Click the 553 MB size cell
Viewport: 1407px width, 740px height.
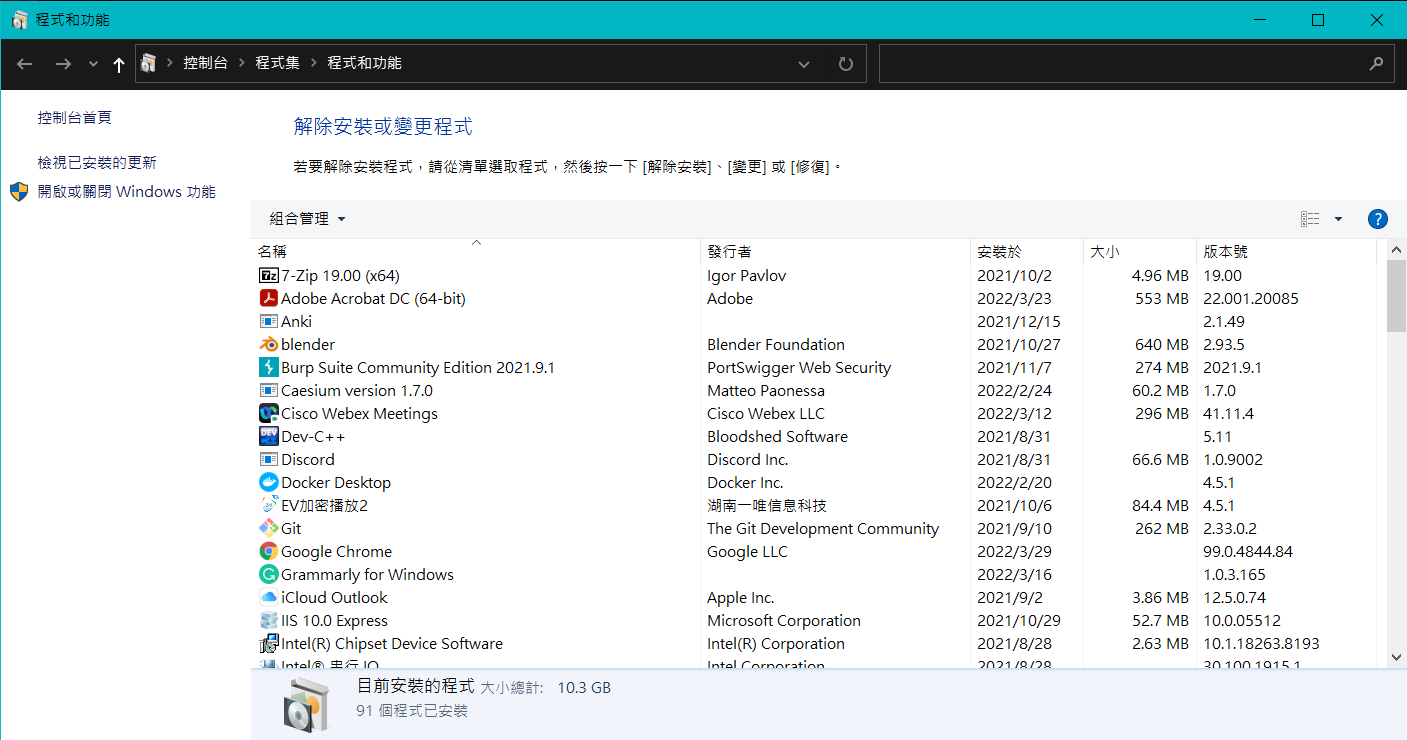(x=1161, y=298)
